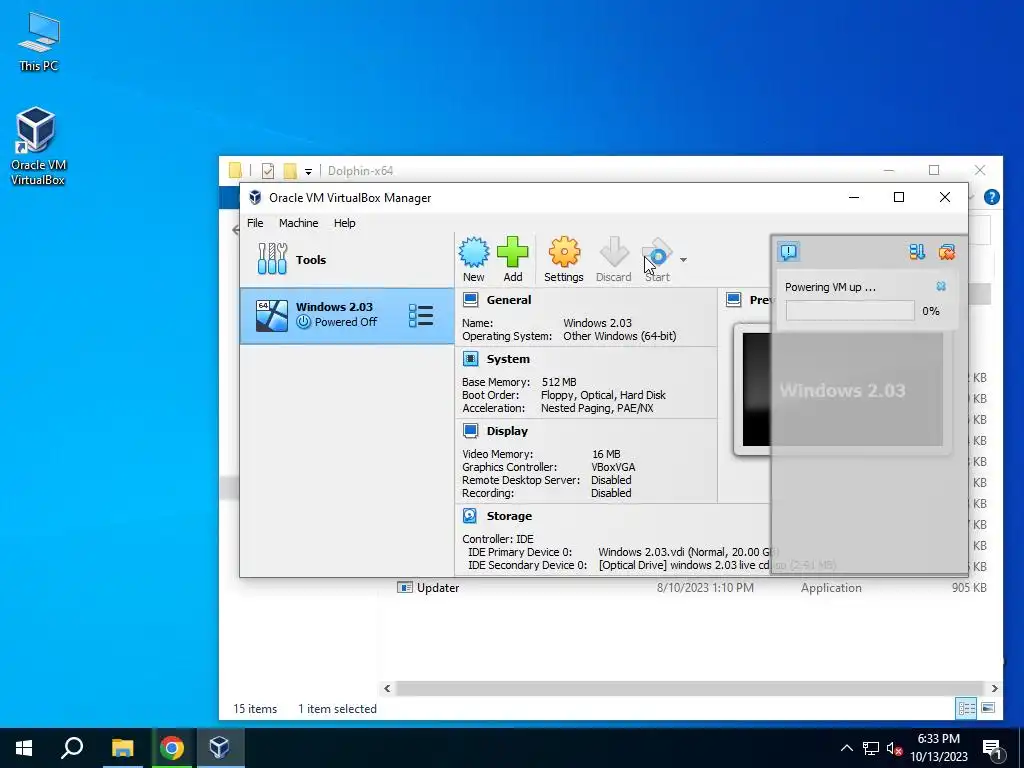
Task: Select the This PC desktop icon
Action: [x=39, y=42]
